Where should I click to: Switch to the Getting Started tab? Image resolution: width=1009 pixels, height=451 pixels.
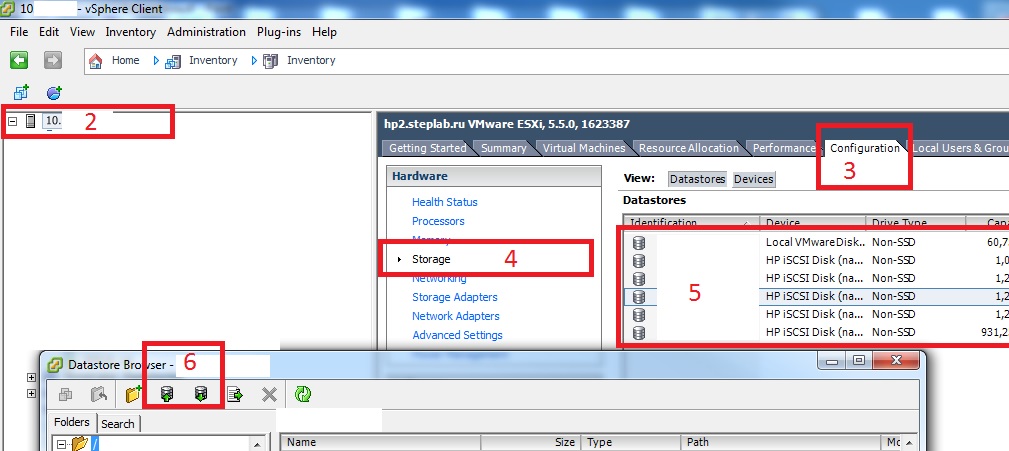tap(427, 148)
